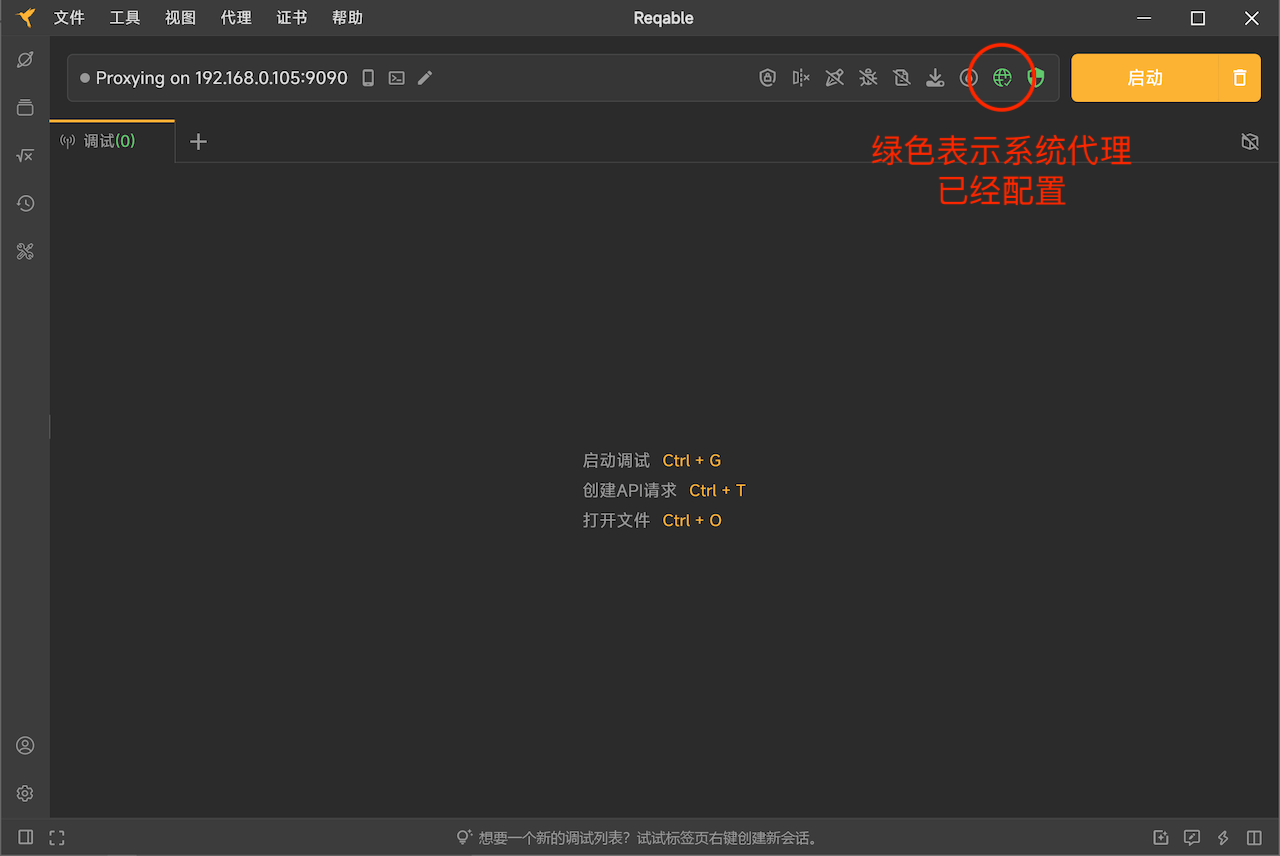Click the feedback chat icon in status bar
Image resolution: width=1280 pixels, height=856 pixels.
(x=1192, y=838)
